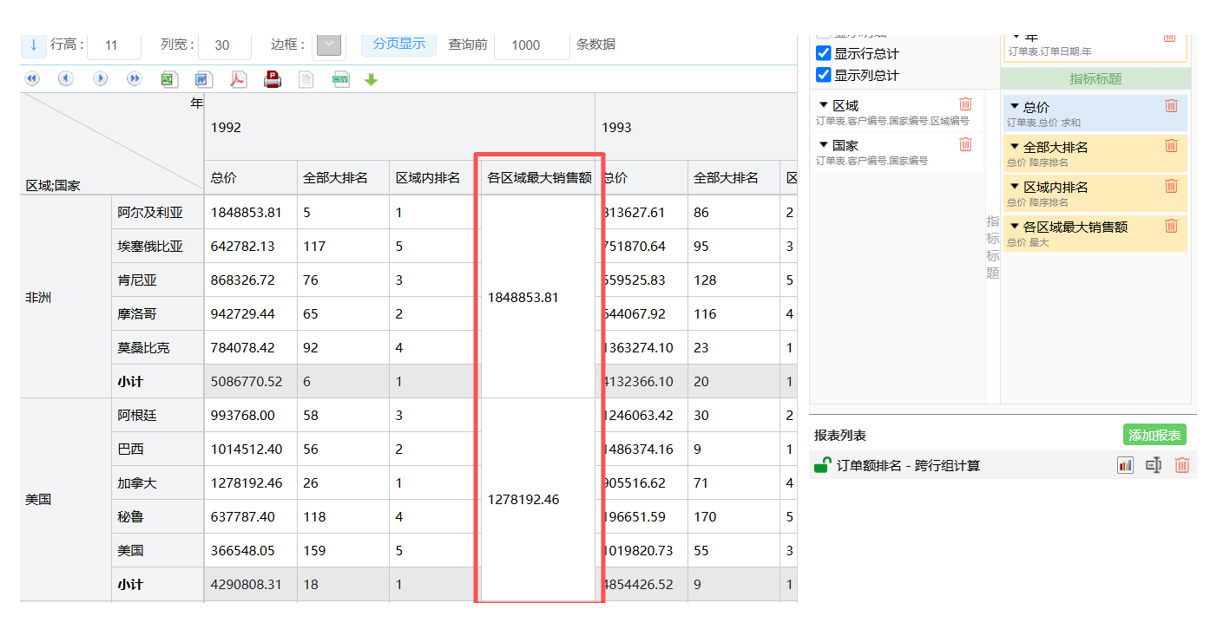The width and height of the screenshot is (1218, 620).
Task: Click the 分页显示 button
Action: click(x=399, y=44)
